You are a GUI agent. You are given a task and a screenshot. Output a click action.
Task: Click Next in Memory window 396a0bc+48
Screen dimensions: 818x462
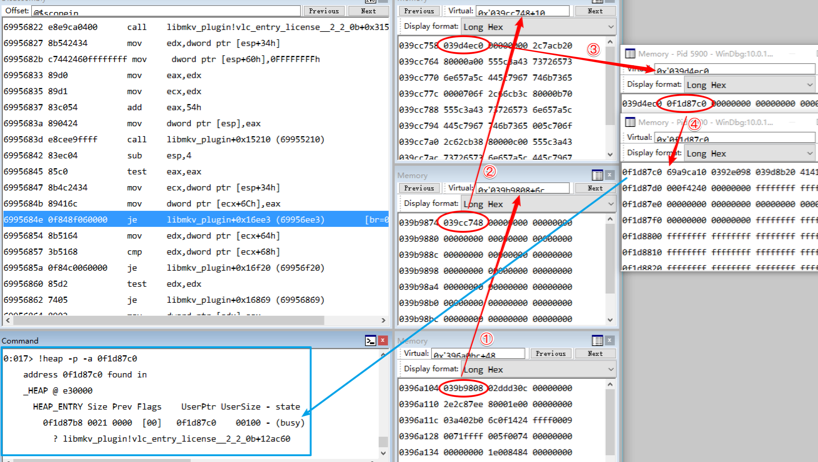pos(595,354)
